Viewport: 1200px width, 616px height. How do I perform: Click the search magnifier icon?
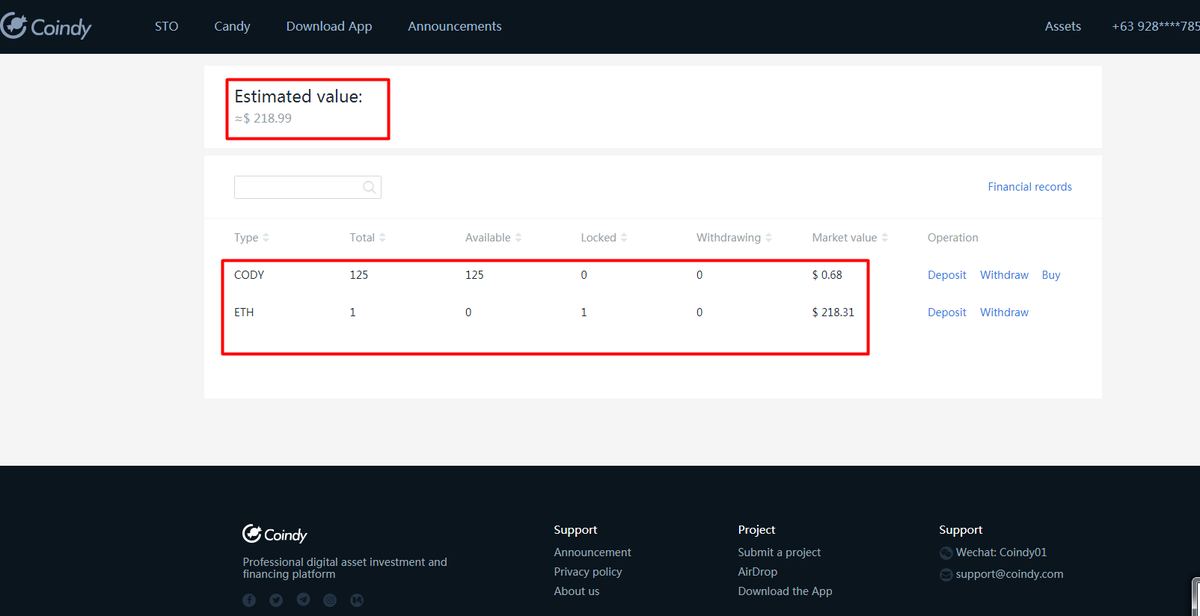click(369, 187)
